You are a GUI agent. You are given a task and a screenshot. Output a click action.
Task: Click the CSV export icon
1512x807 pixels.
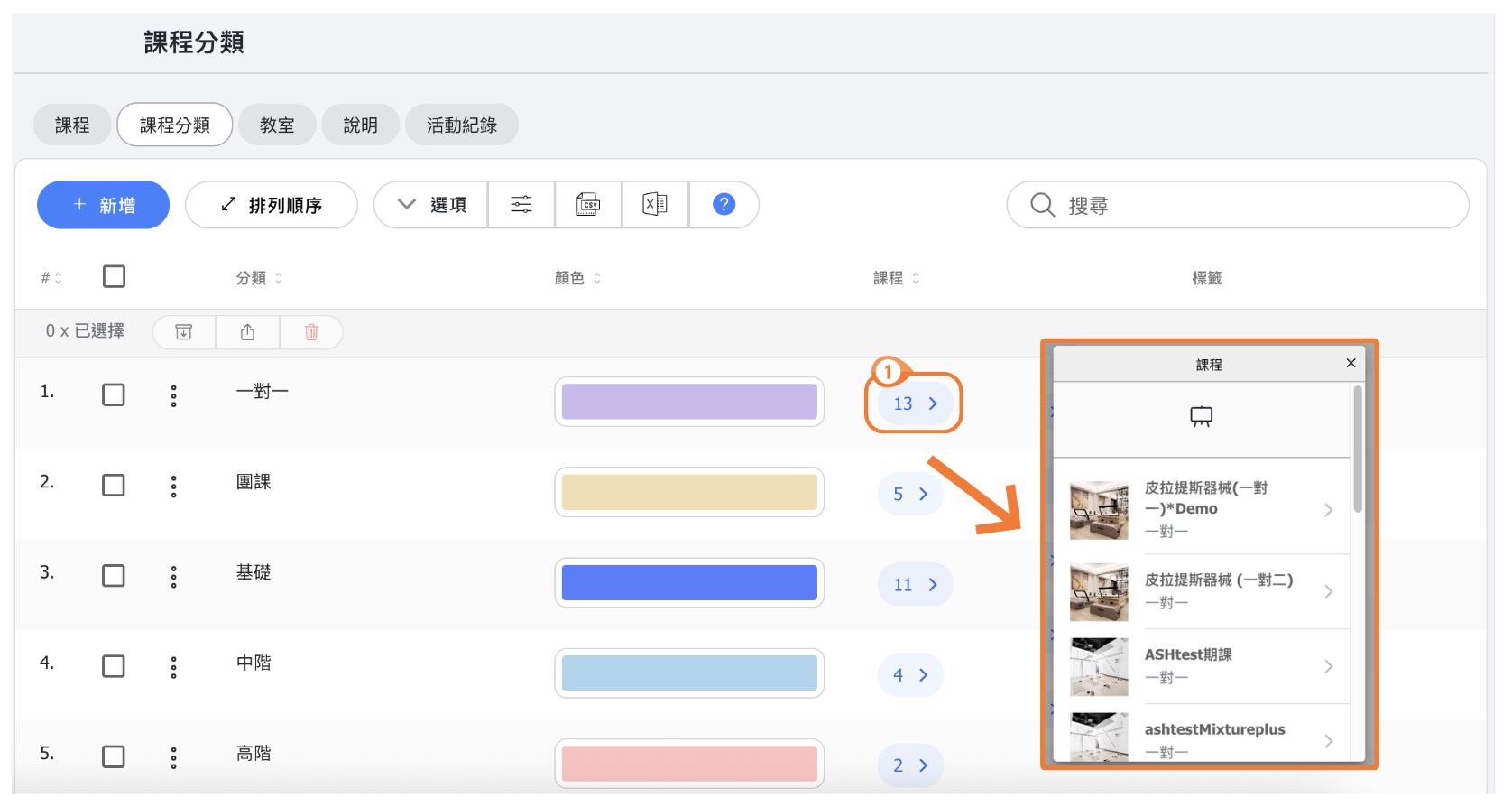pos(588,205)
